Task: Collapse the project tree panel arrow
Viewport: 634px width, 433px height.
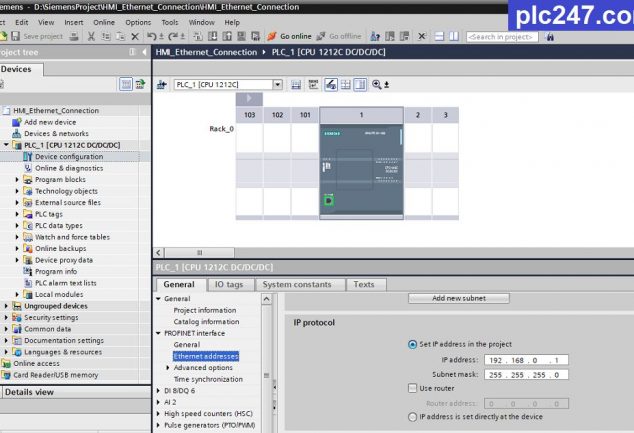Action: (144, 52)
